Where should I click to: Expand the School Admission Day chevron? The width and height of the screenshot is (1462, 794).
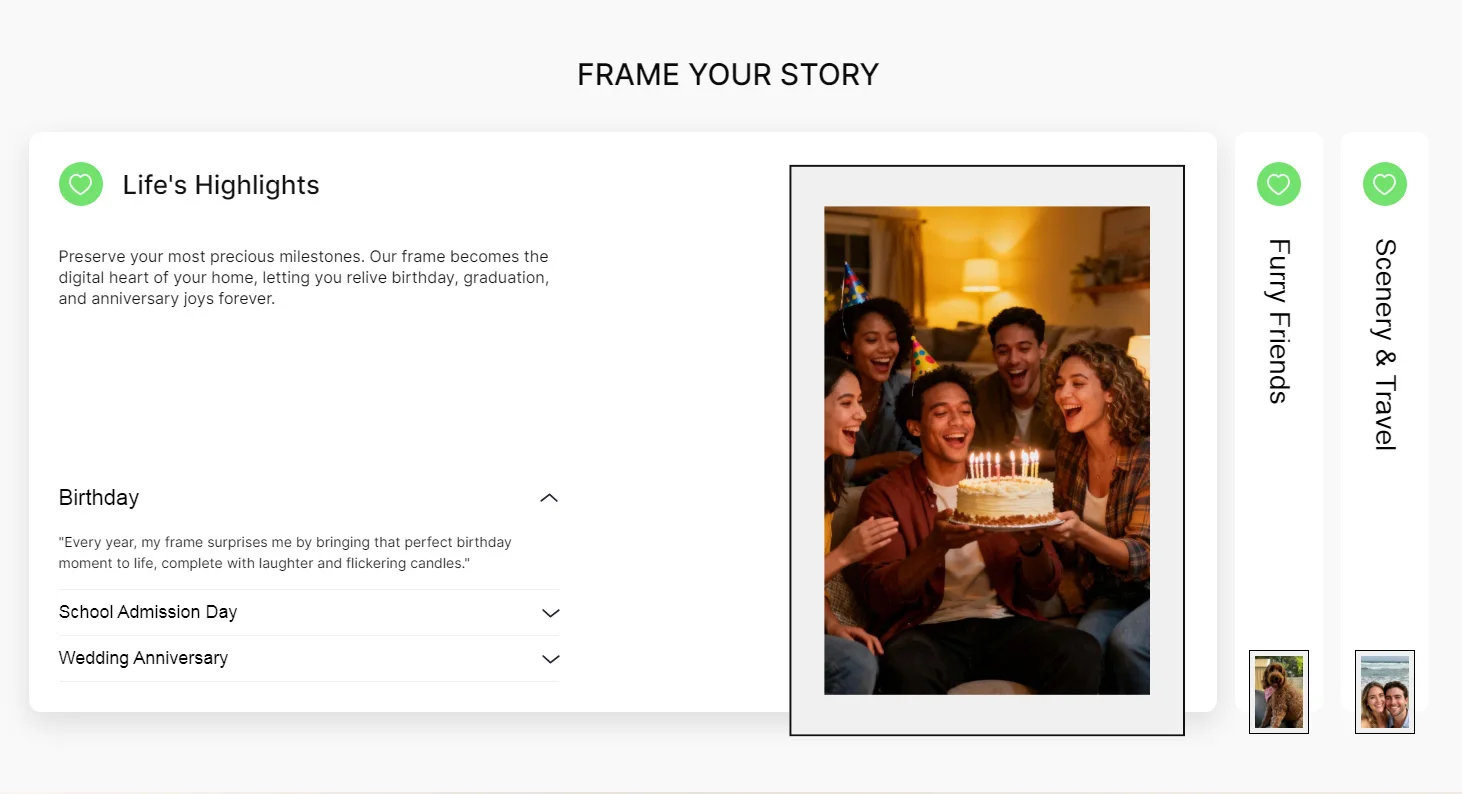pyautogui.click(x=550, y=613)
